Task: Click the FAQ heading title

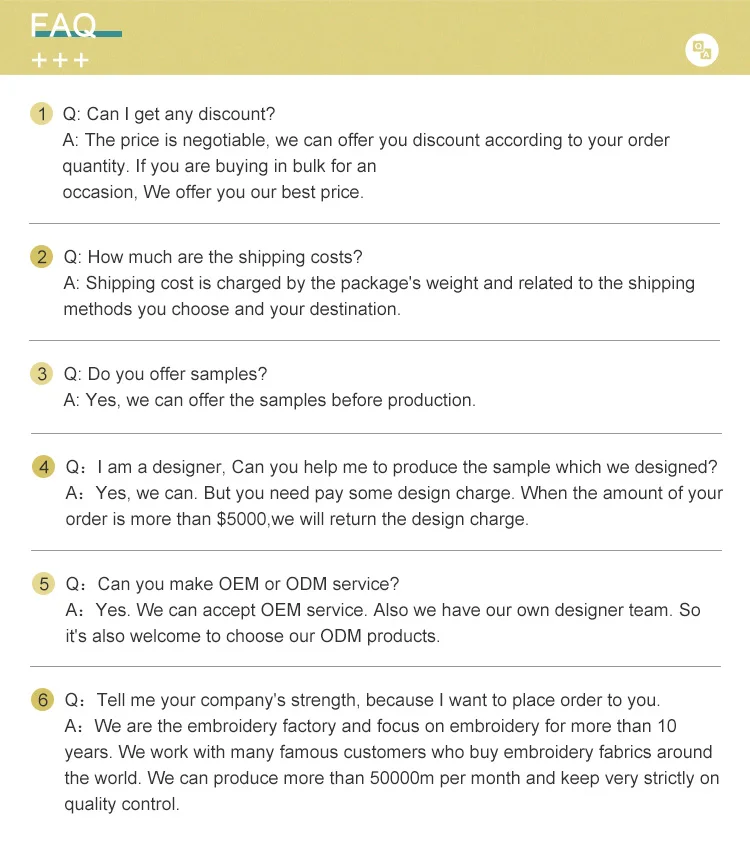Action: [63, 25]
